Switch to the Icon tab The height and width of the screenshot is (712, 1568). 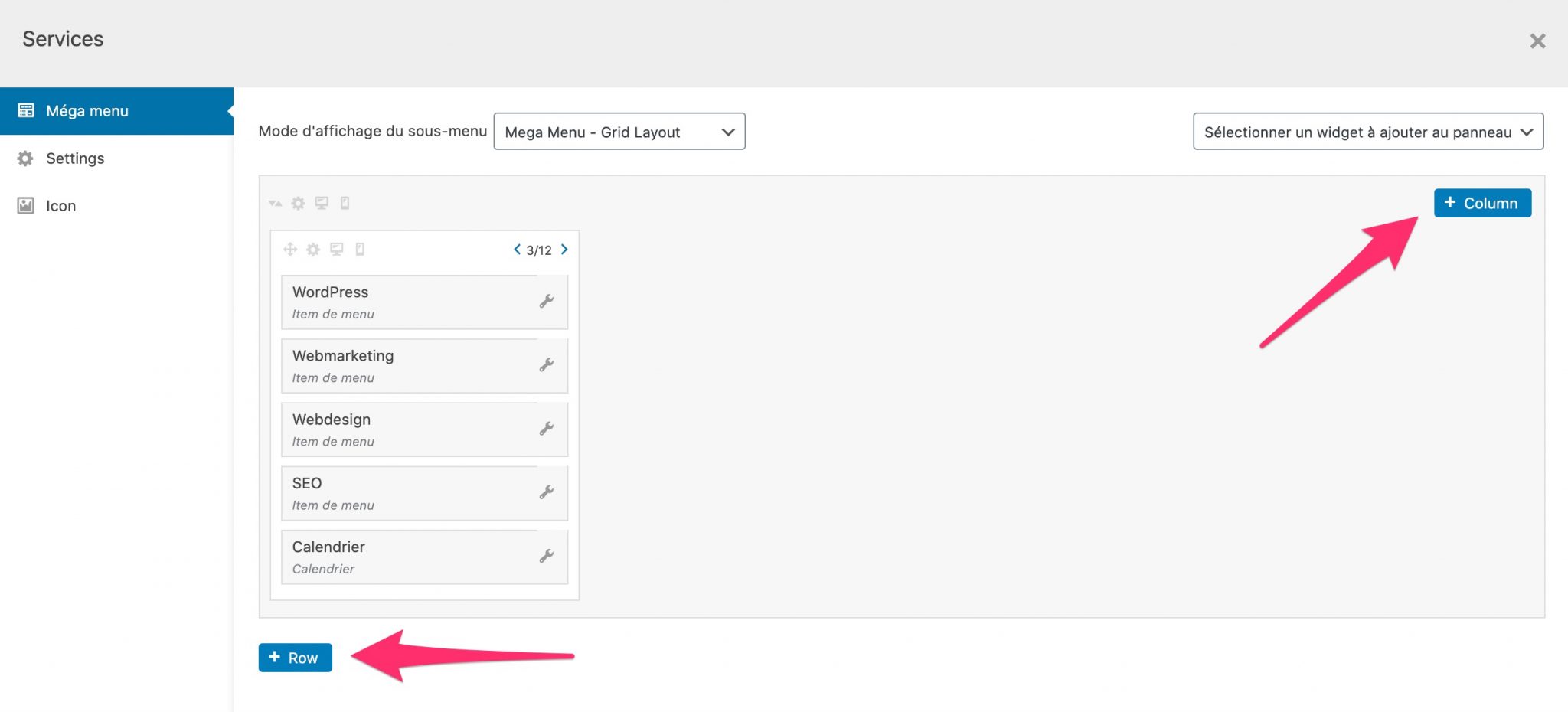pyautogui.click(x=60, y=206)
